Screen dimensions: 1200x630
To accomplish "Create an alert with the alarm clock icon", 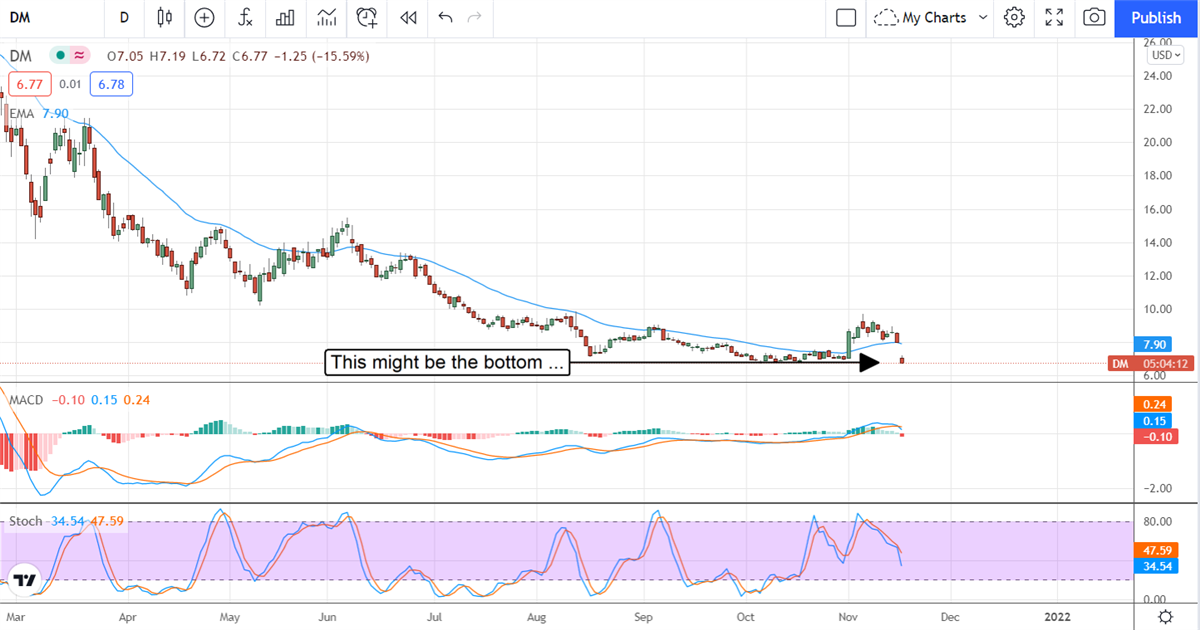I will (367, 17).
